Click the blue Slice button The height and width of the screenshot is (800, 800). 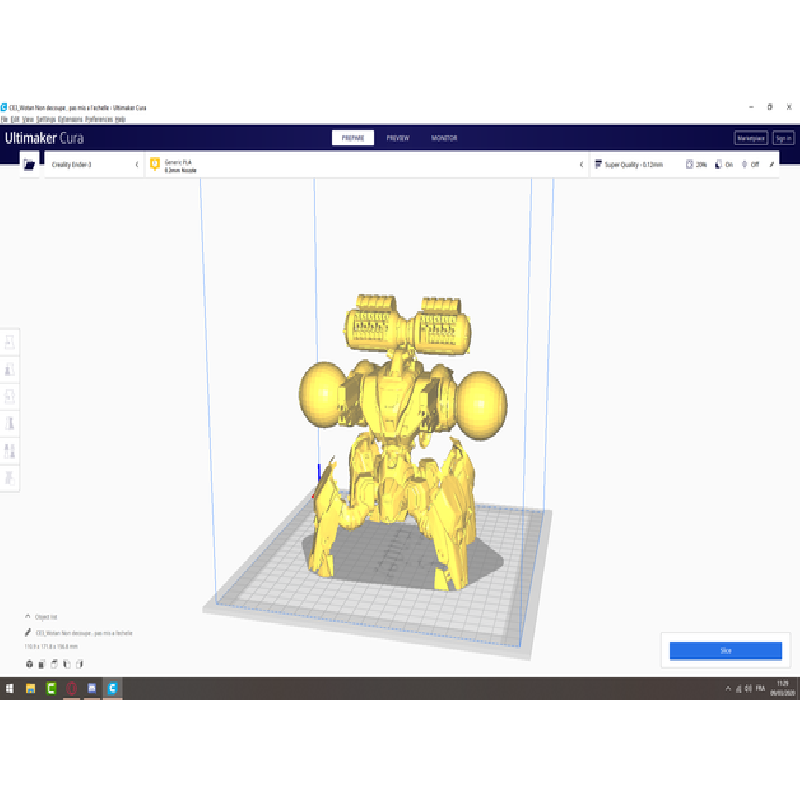(x=726, y=651)
